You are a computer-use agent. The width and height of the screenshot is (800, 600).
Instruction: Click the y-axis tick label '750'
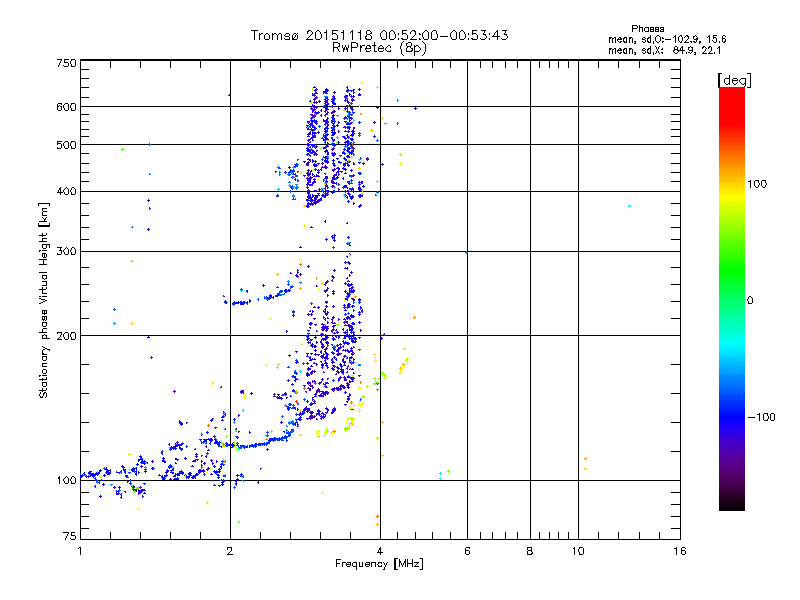[x=67, y=63]
